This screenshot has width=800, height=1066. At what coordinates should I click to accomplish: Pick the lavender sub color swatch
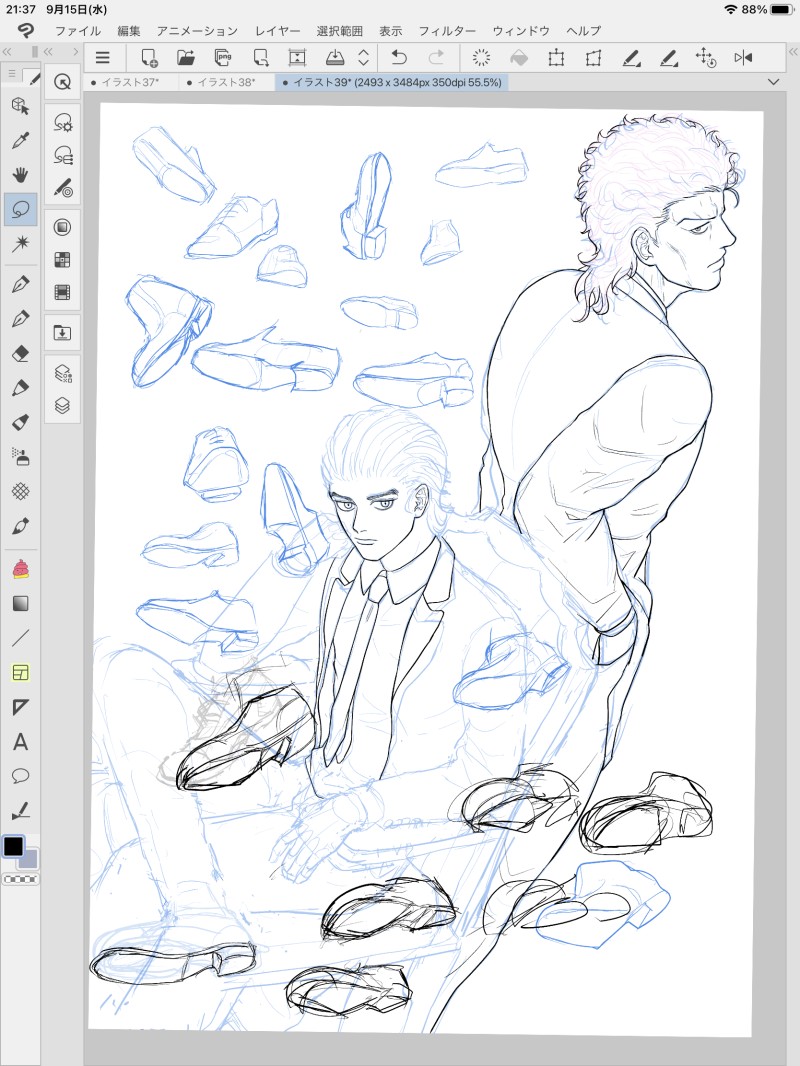click(x=29, y=859)
